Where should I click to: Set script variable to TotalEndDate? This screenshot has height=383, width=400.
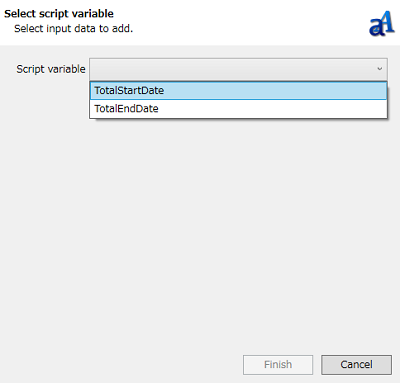(x=238, y=109)
